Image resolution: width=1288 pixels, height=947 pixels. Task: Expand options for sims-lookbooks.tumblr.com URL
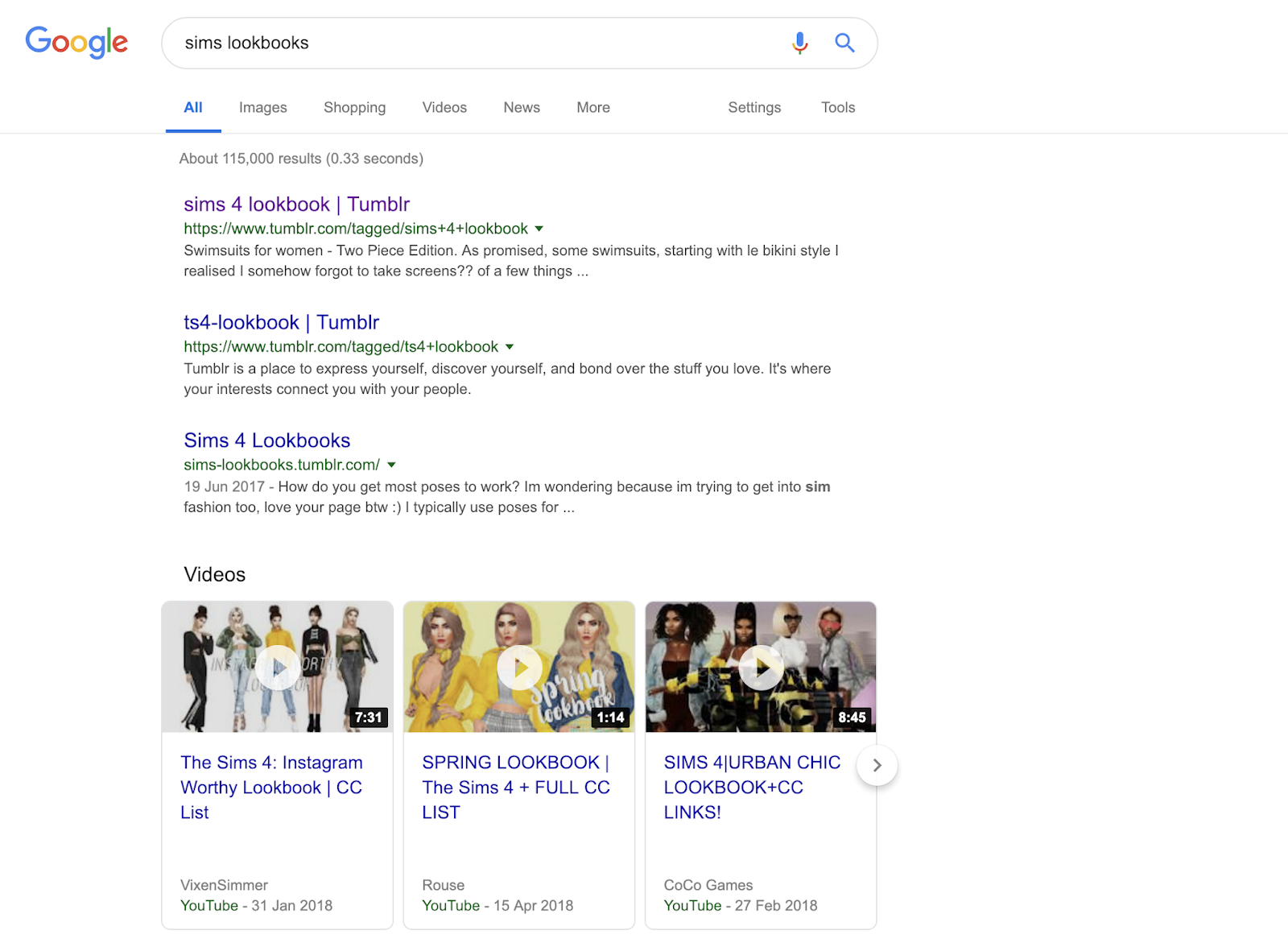point(392,465)
